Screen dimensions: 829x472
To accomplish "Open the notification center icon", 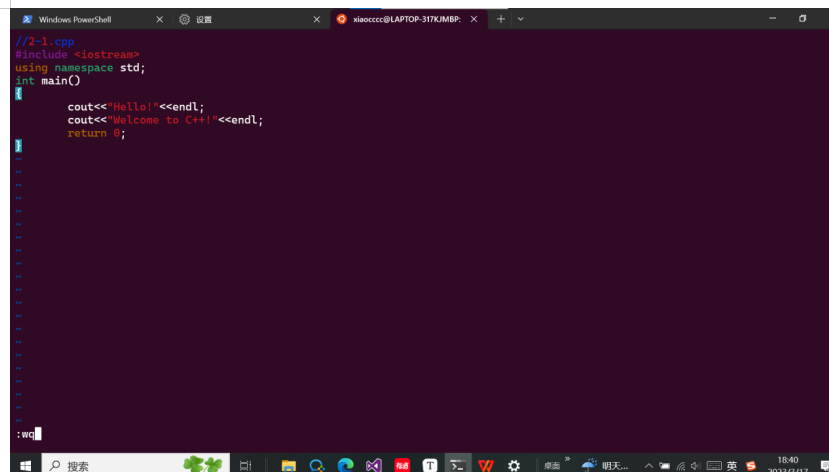I will [824, 466].
